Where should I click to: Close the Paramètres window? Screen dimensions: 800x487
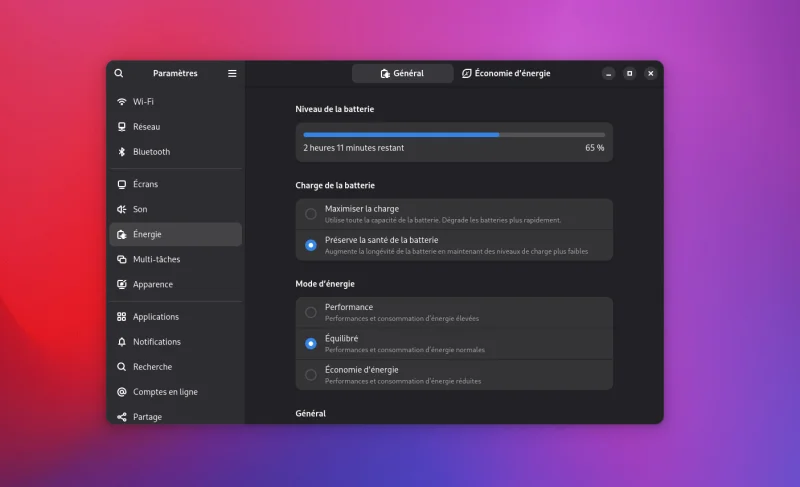pos(651,73)
